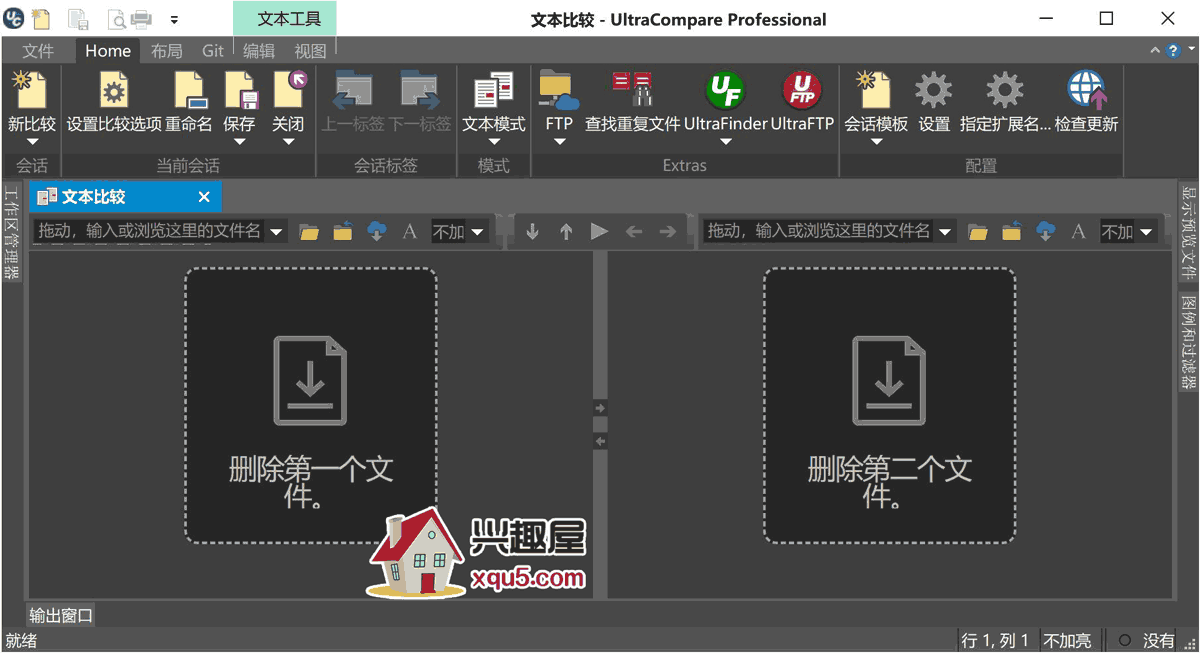Expand the 文本模式 dropdown arrow

coord(494,142)
